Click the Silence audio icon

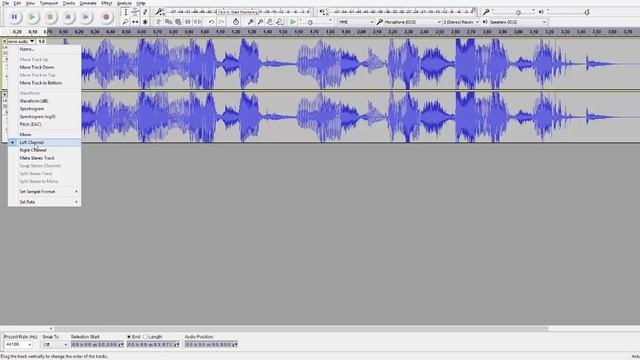[x=198, y=22]
